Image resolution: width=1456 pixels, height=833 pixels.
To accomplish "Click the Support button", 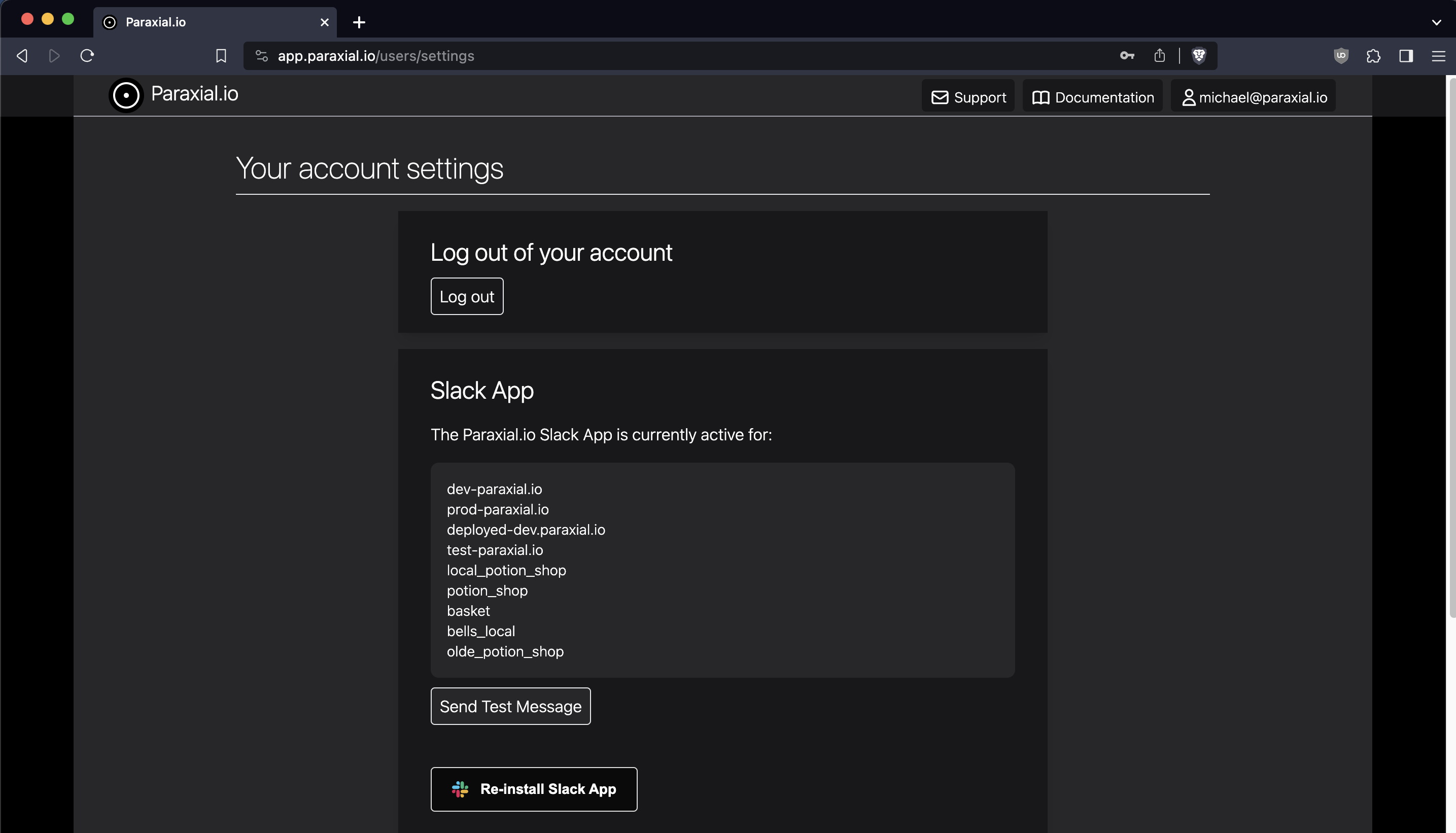I will tap(968, 97).
